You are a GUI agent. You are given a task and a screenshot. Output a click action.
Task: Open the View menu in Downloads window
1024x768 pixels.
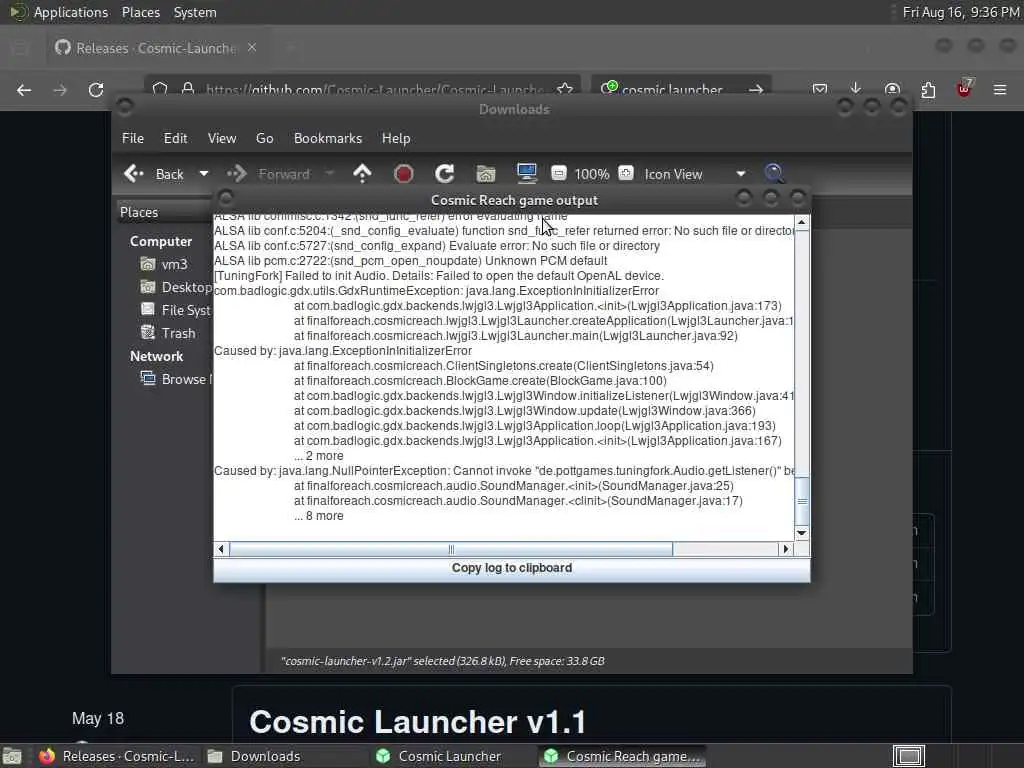[222, 138]
